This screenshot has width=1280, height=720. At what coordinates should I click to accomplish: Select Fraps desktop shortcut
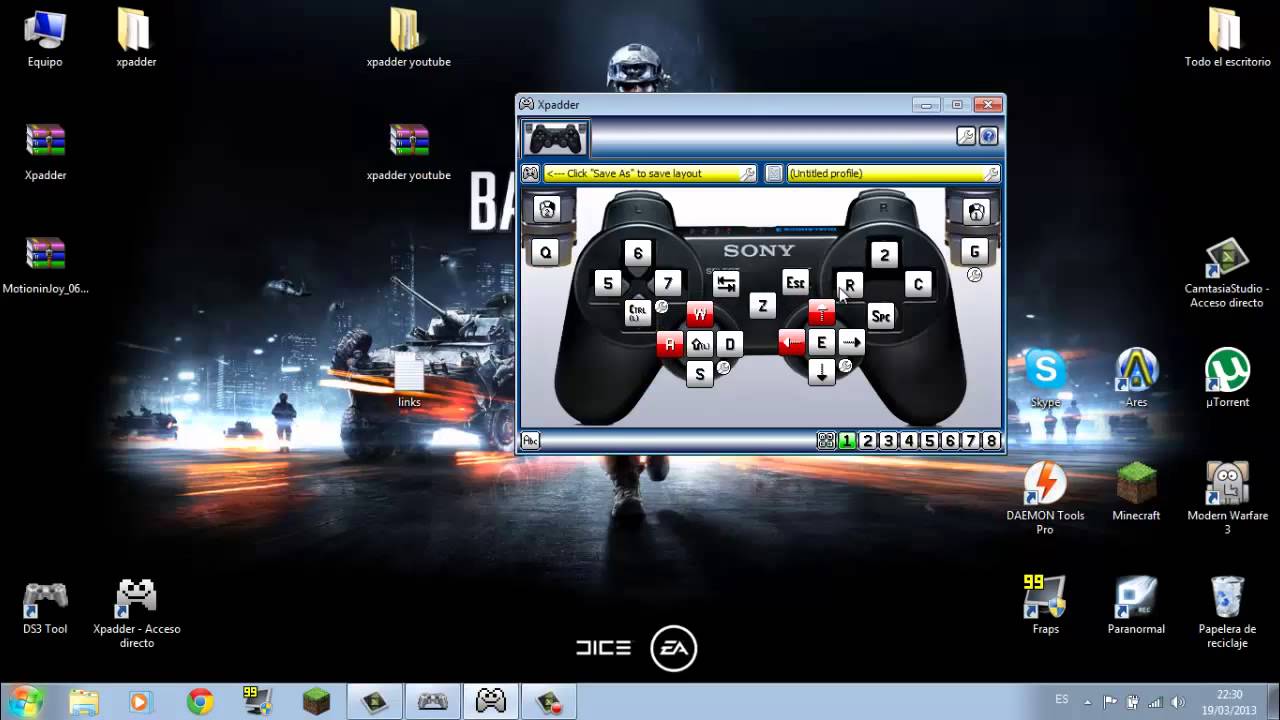pyautogui.click(x=1045, y=605)
